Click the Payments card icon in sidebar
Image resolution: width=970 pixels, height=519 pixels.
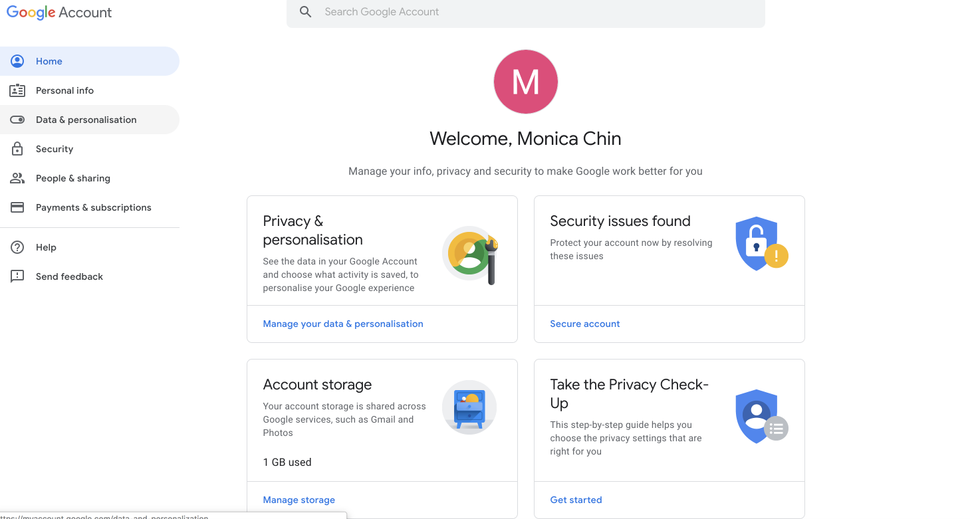17,207
